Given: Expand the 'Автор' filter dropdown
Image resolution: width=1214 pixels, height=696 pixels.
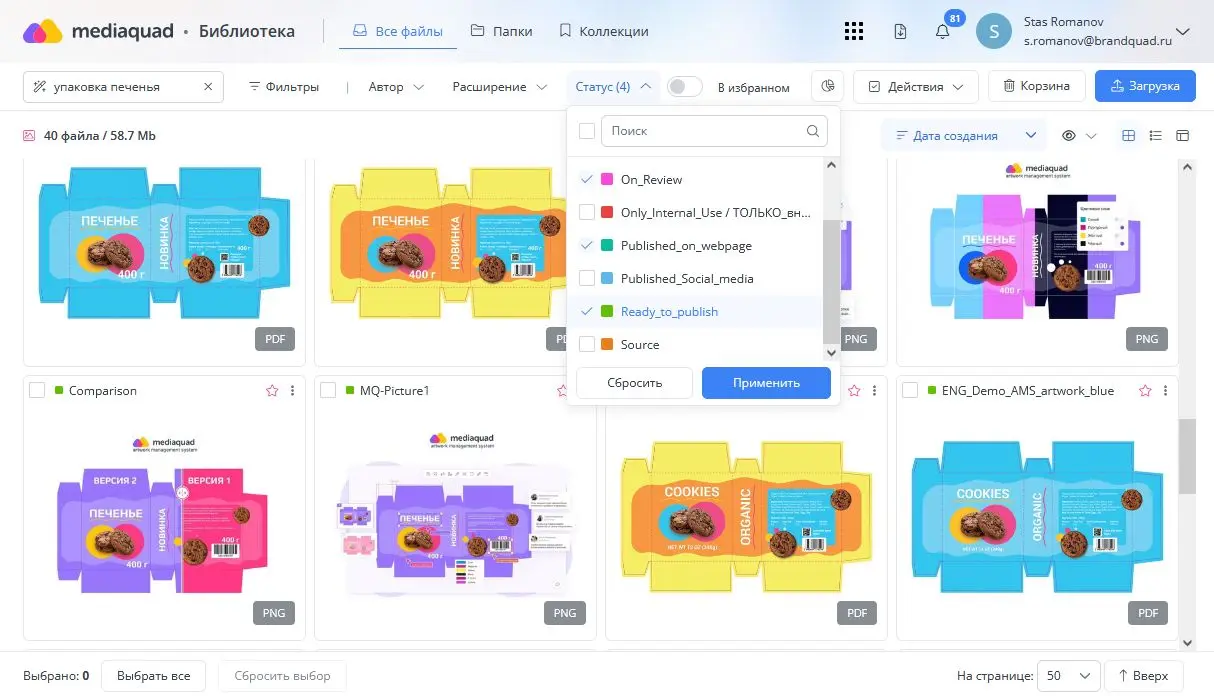Looking at the screenshot, I should [x=396, y=87].
